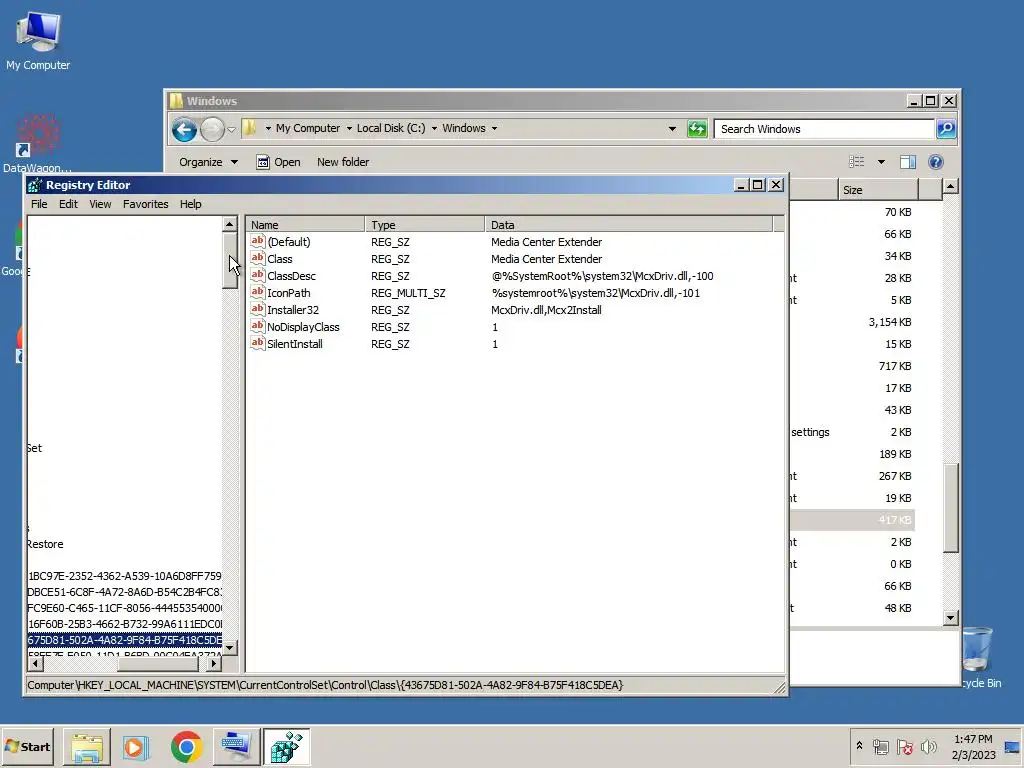Click the Registry Editor taskbar button

pos(286,747)
